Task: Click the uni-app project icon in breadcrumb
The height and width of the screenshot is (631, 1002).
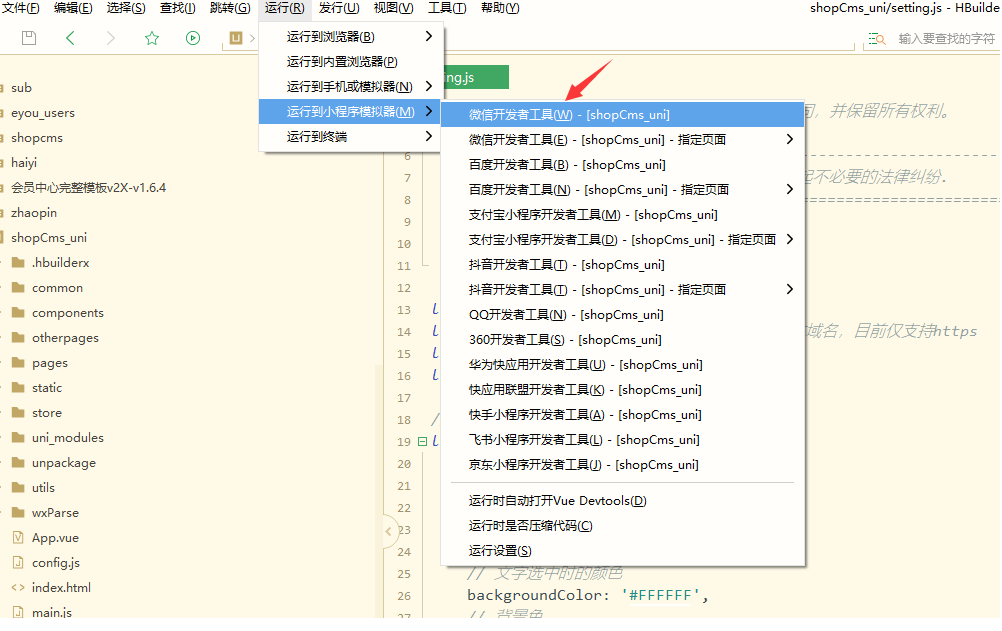Action: (236, 38)
